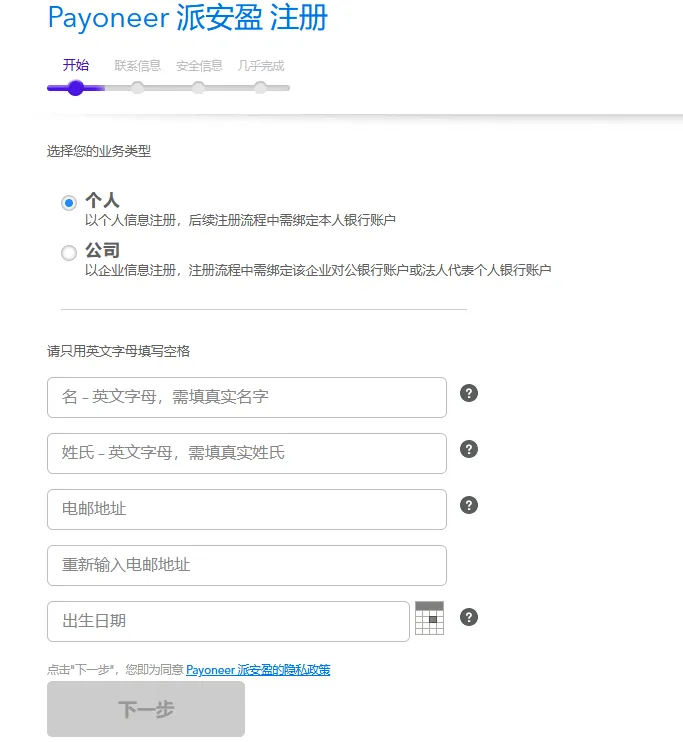Screen dimensions: 683x742
Task: Click the 公司 bold label
Action: point(102,250)
